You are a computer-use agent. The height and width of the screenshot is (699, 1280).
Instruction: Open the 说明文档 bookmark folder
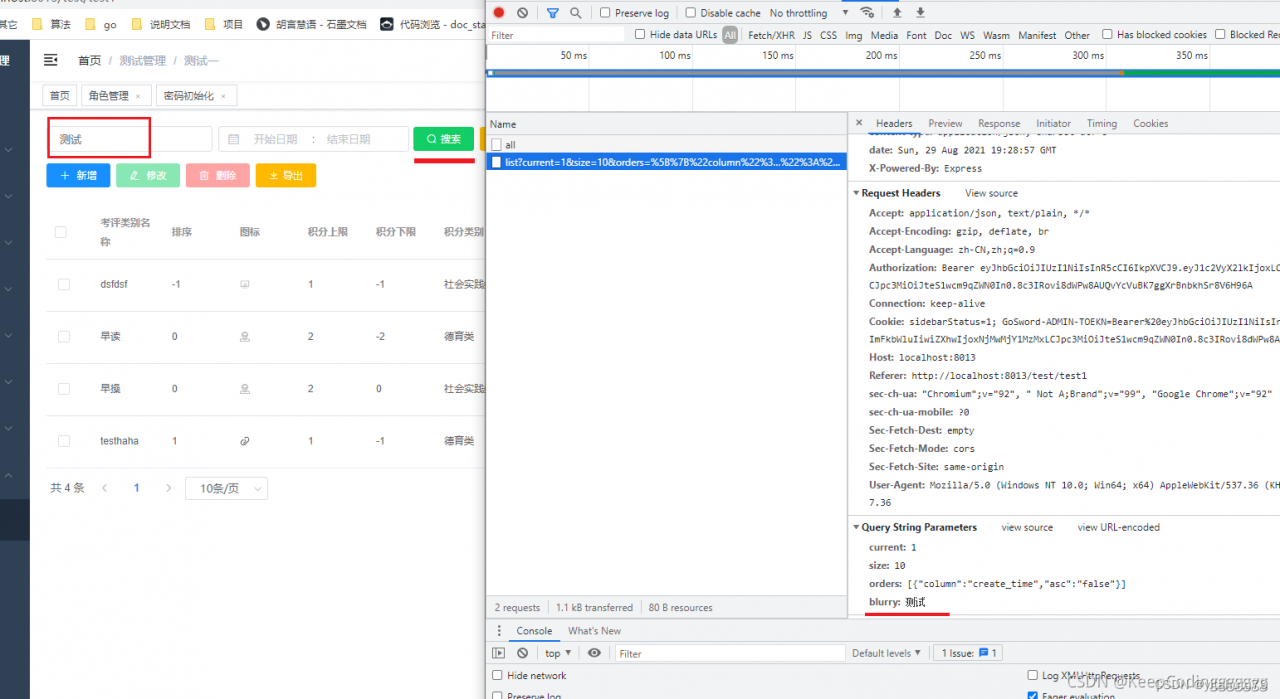[x=161, y=23]
